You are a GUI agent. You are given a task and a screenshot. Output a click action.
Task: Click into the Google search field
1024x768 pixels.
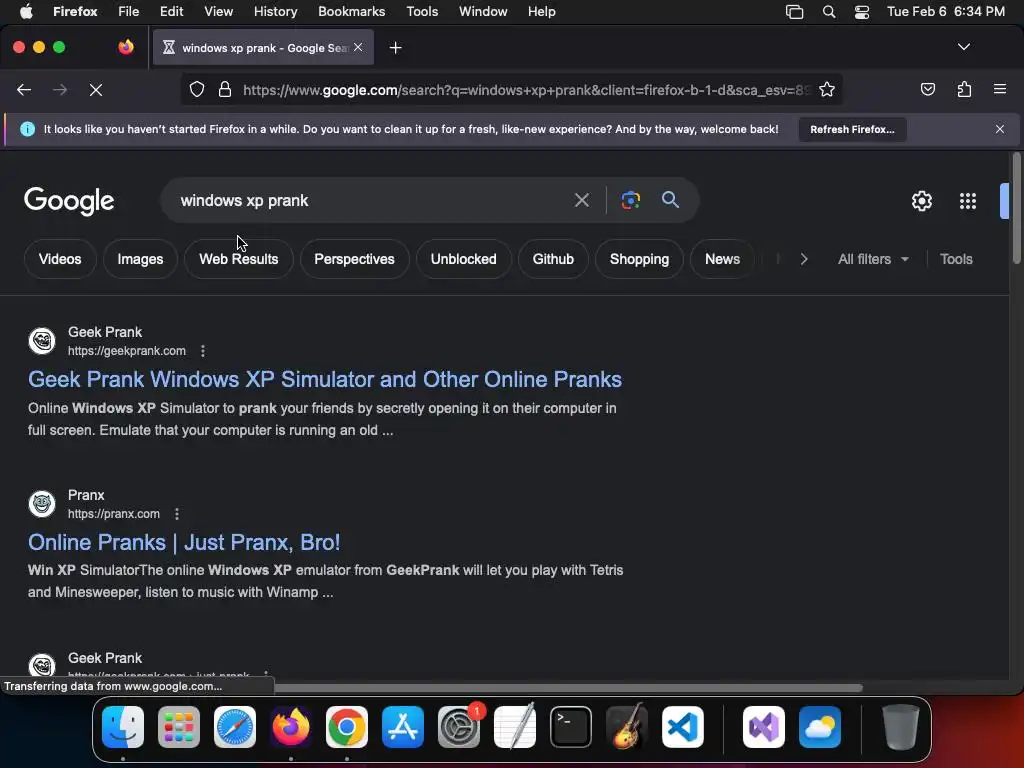372,200
